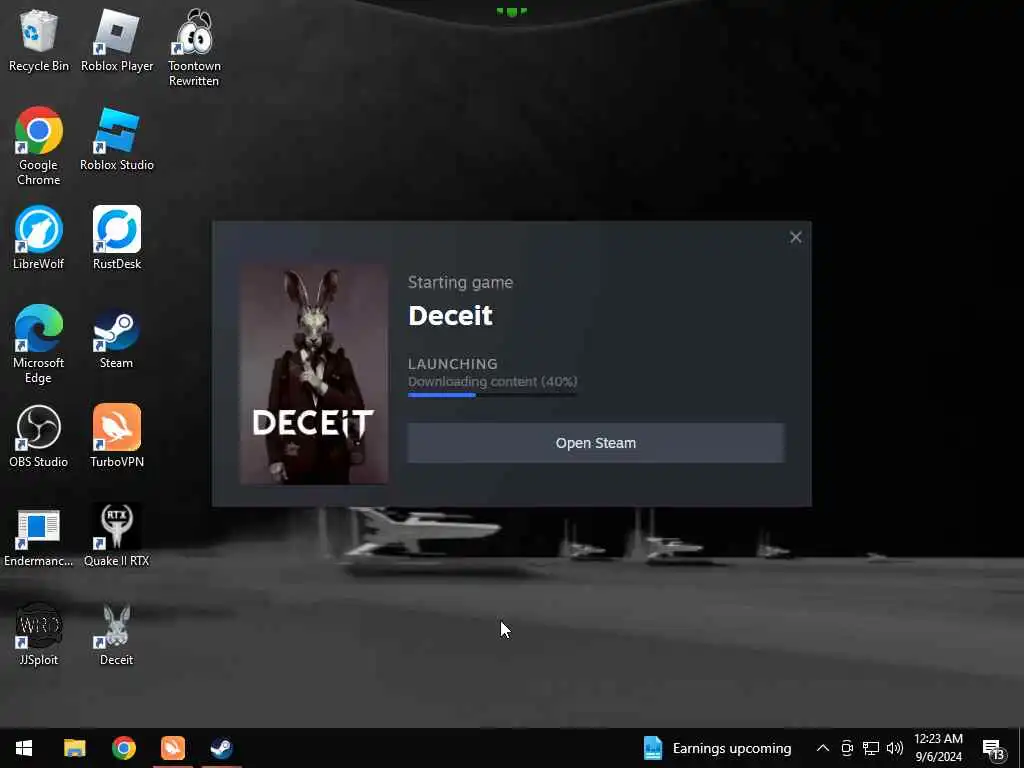Open the Recycle Bin desktop icon
The image size is (1024, 768).
click(x=39, y=40)
